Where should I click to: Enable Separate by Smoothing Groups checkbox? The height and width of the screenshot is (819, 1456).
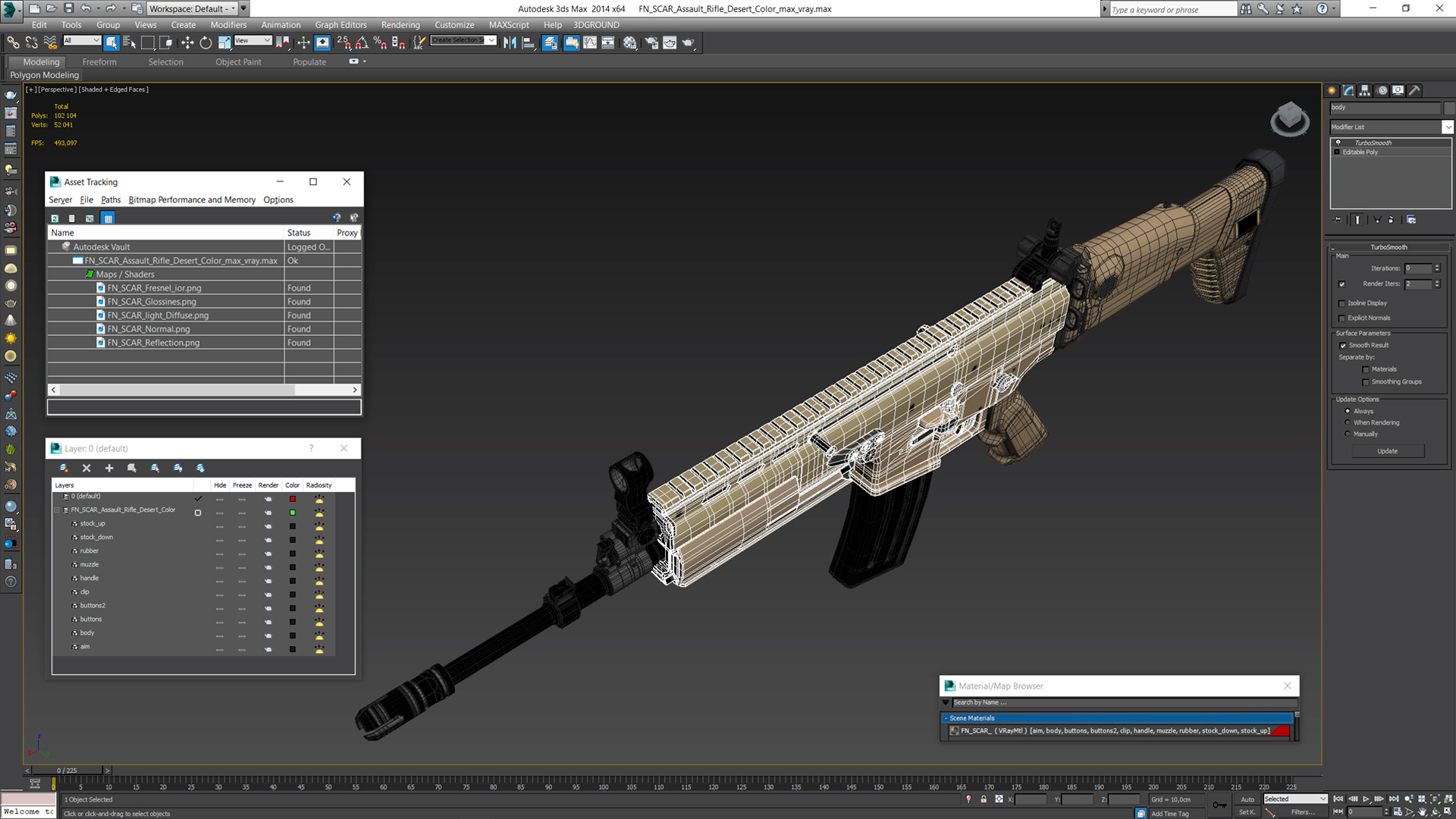[x=1366, y=382]
